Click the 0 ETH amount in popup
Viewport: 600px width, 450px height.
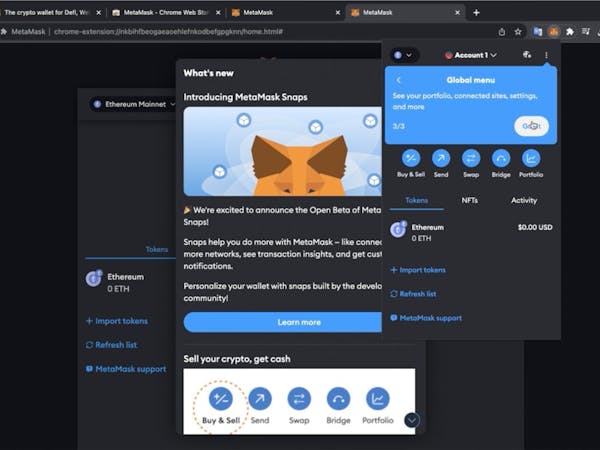[x=421, y=238]
